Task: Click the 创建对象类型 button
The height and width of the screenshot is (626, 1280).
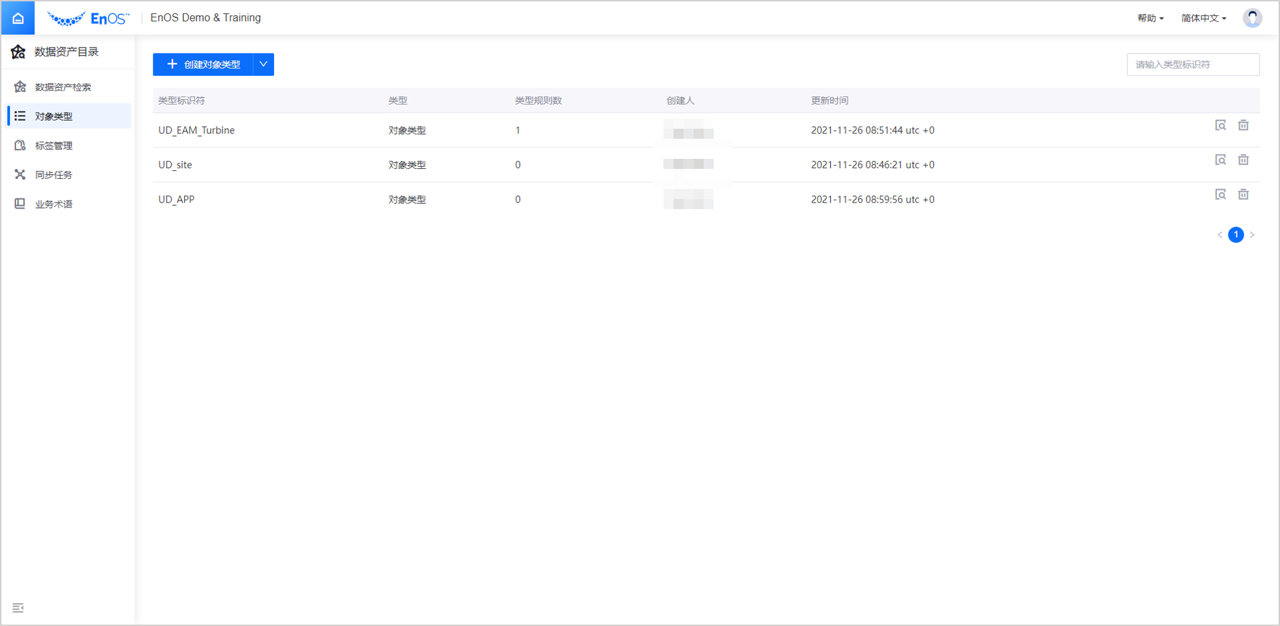Action: pyautogui.click(x=204, y=63)
